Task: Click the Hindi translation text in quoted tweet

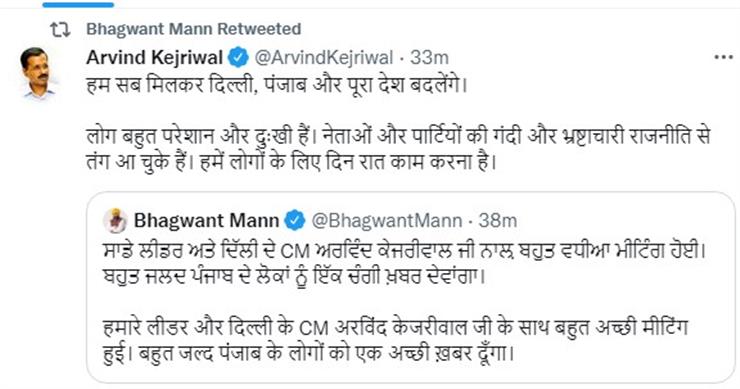Action: coord(395,340)
